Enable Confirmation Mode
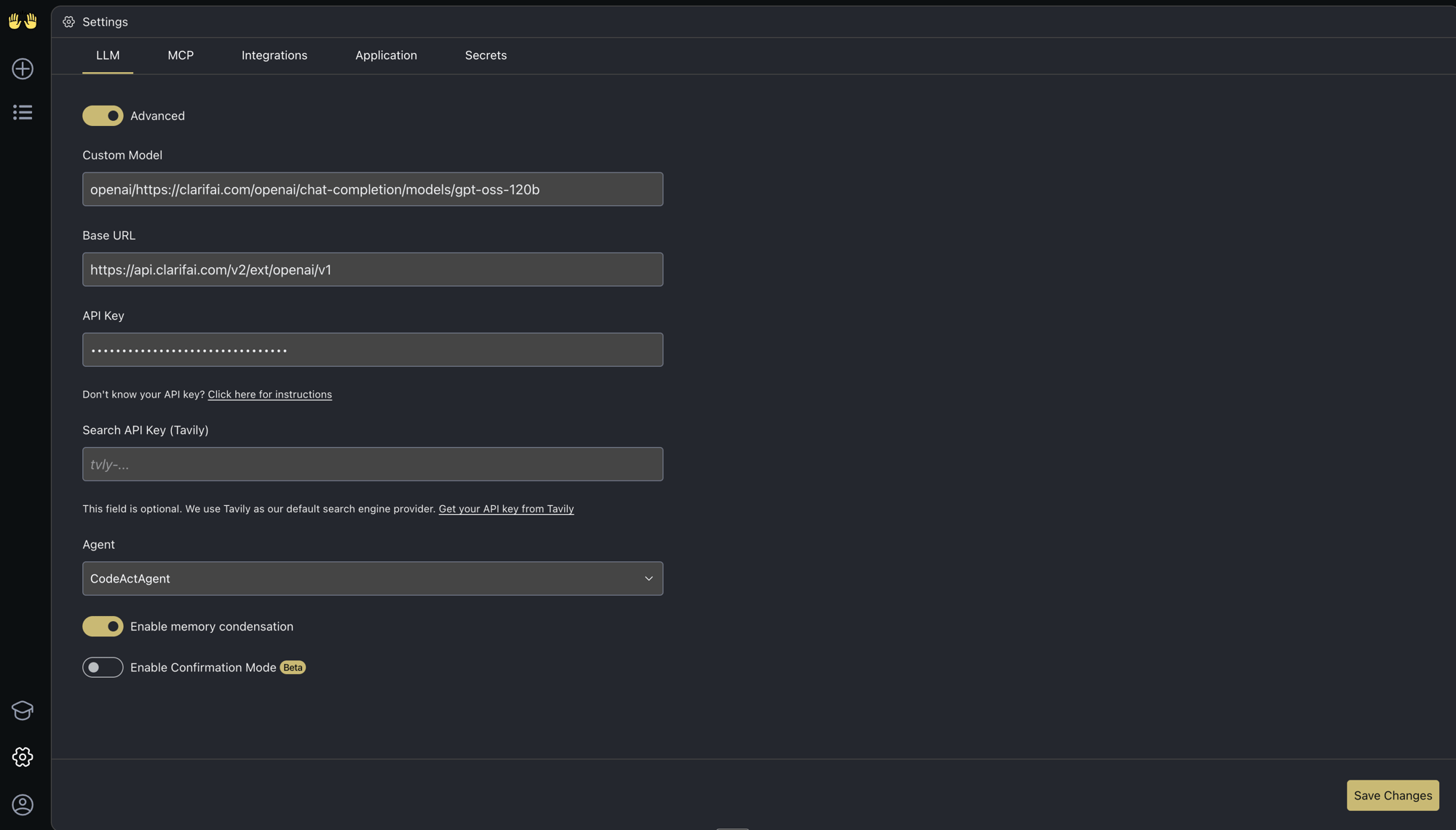This screenshot has width=1456, height=830. pyautogui.click(x=103, y=667)
